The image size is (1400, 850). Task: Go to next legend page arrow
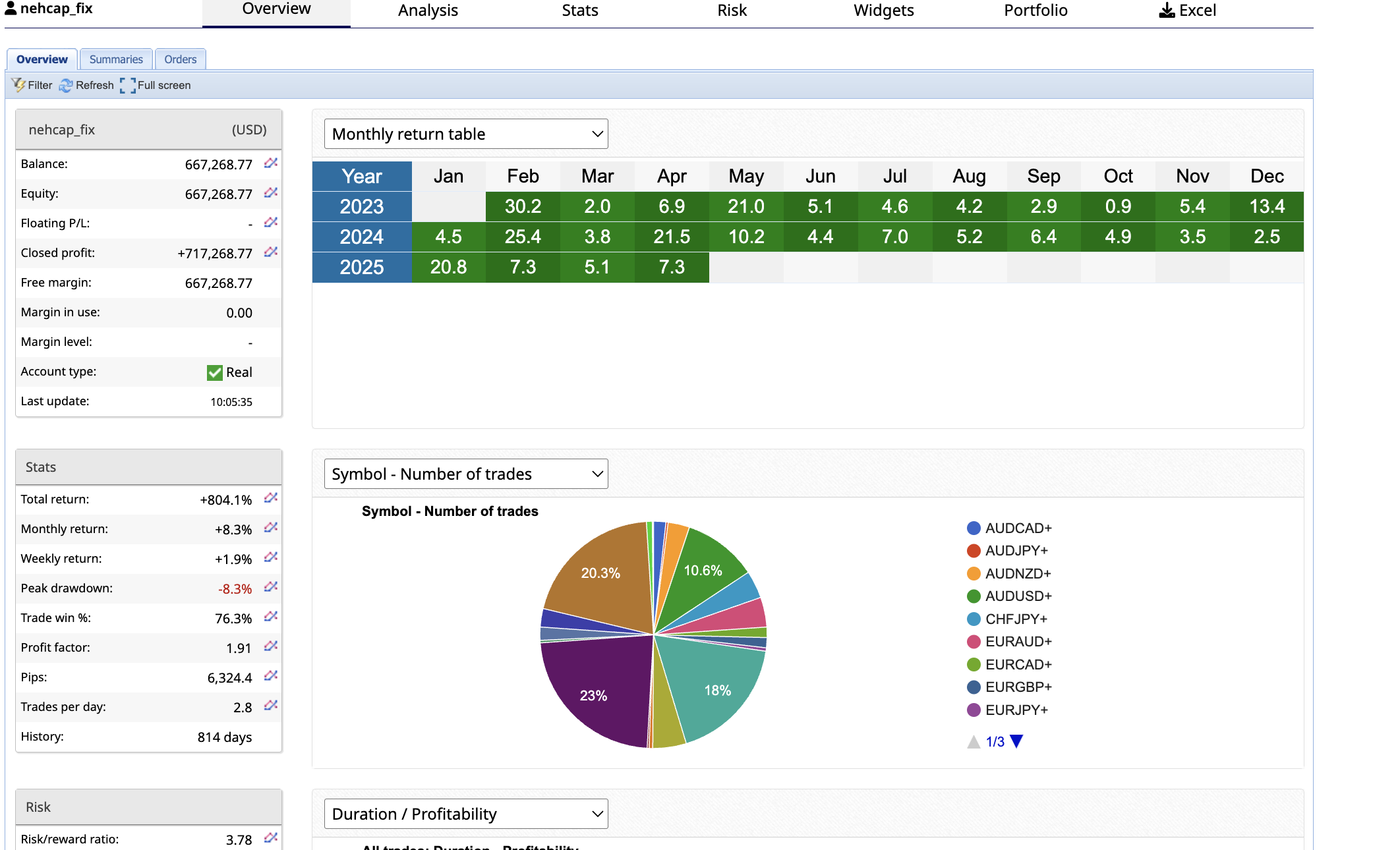pos(1016,741)
